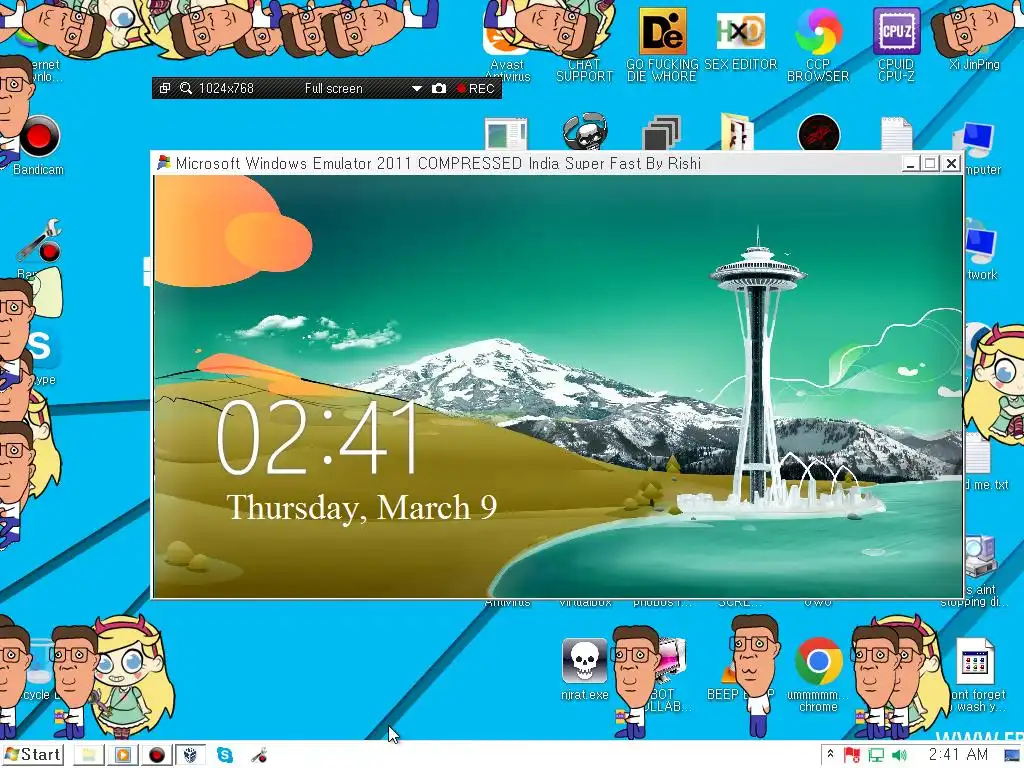Expand the hidden system tray icons chevron
Screen dimensions: 1024x768
coord(830,754)
